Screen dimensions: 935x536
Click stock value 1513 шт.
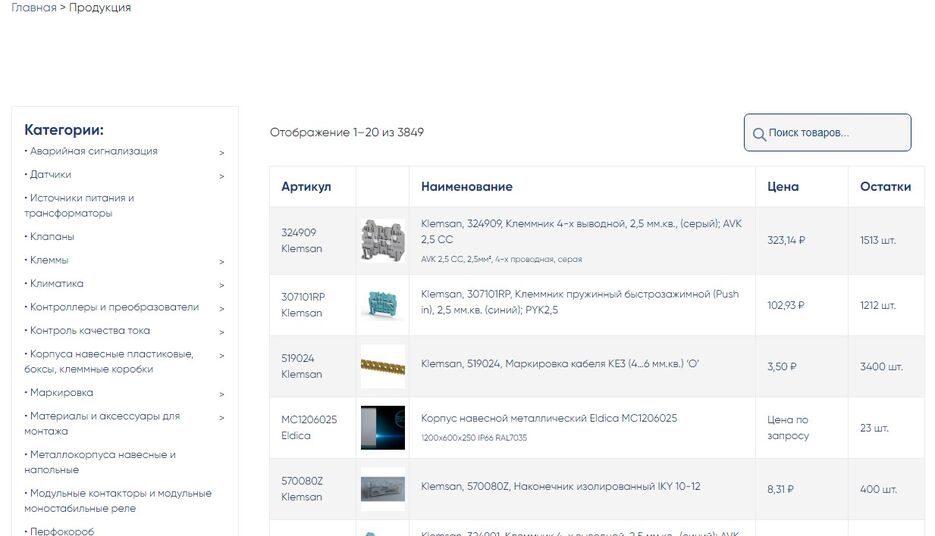point(878,240)
